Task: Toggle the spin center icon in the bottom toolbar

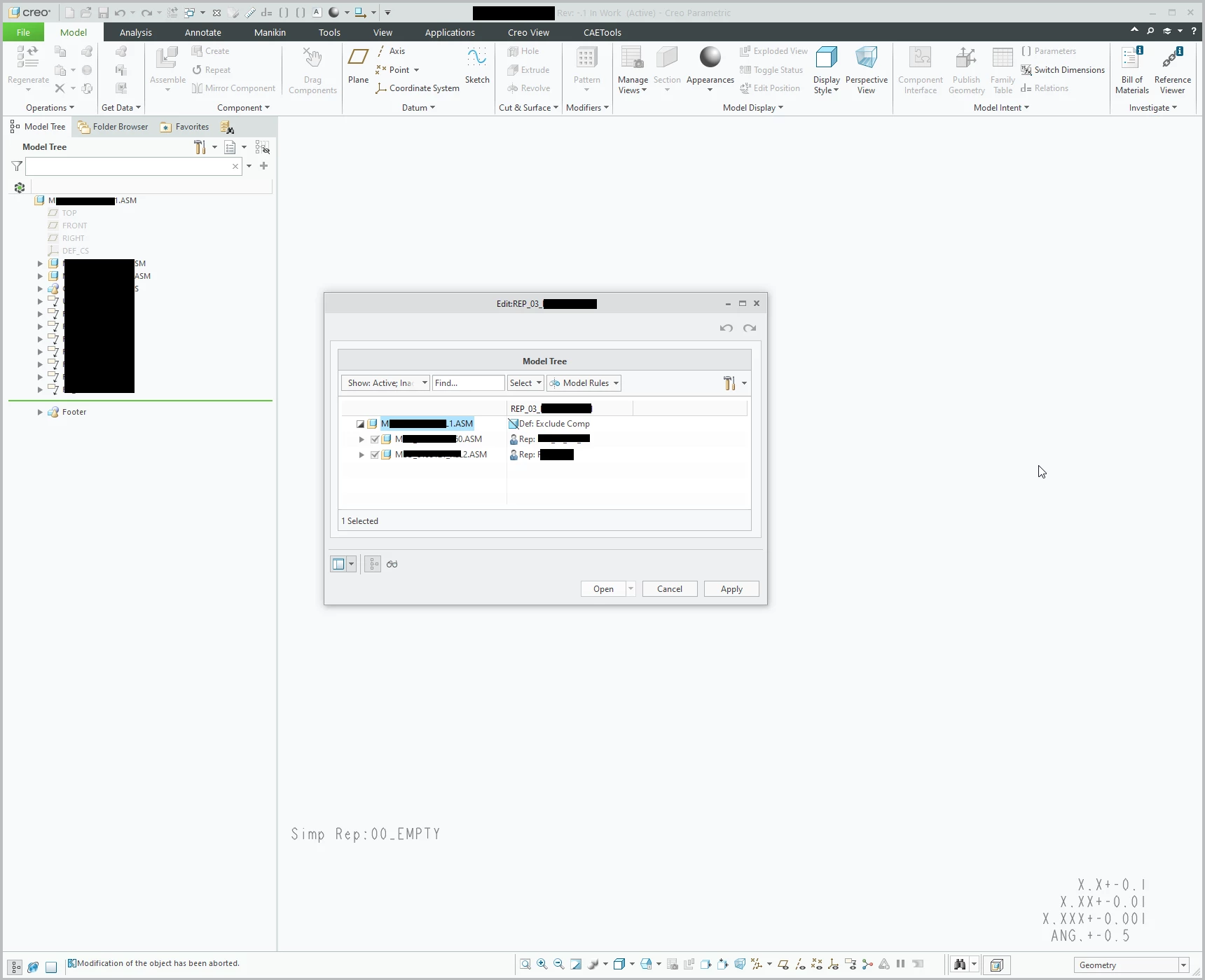Action: coord(867,965)
